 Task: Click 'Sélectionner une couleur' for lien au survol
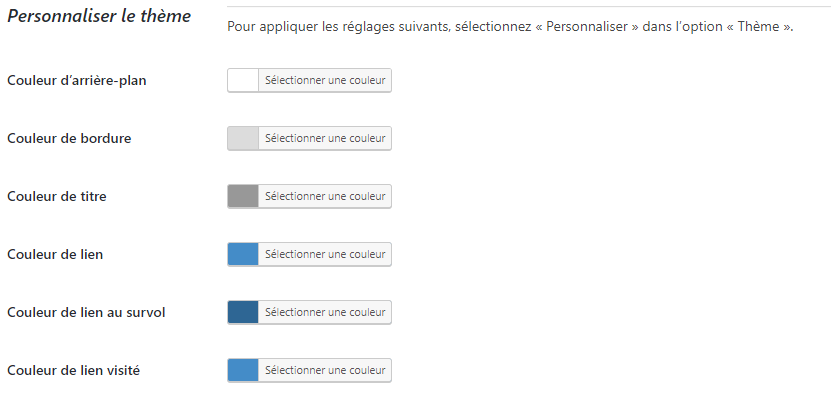pos(325,313)
